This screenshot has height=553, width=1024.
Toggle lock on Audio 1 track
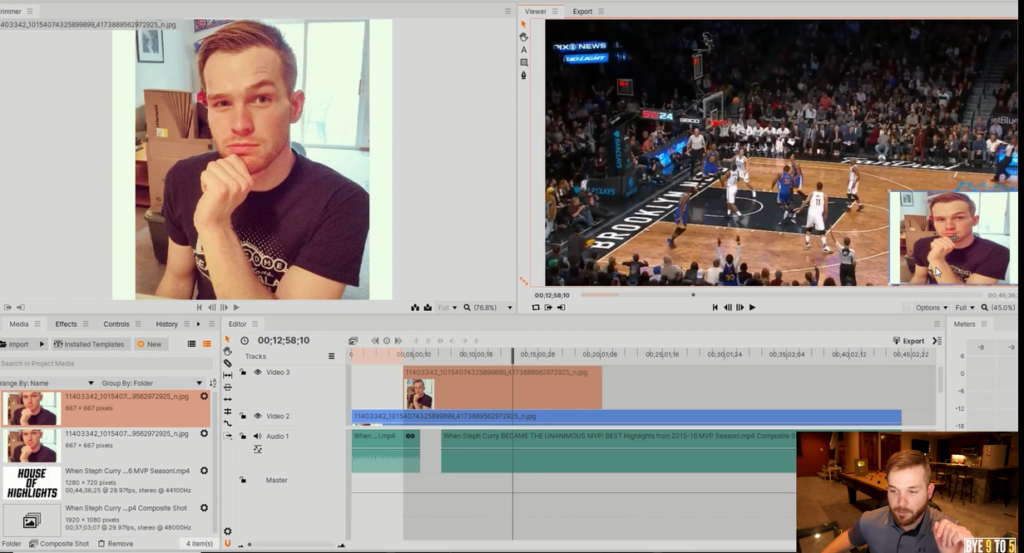[242, 436]
